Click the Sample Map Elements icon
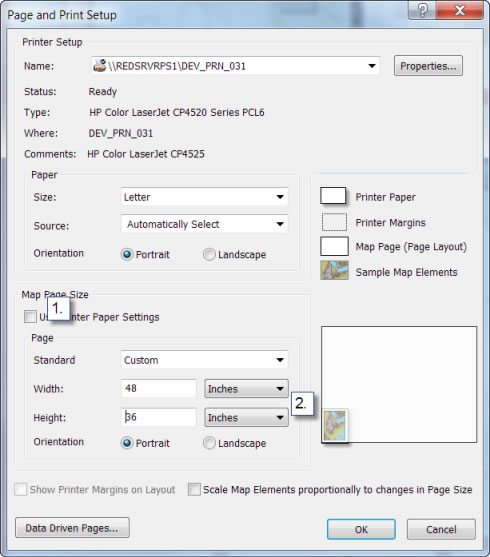490x557 pixels. tap(334, 271)
